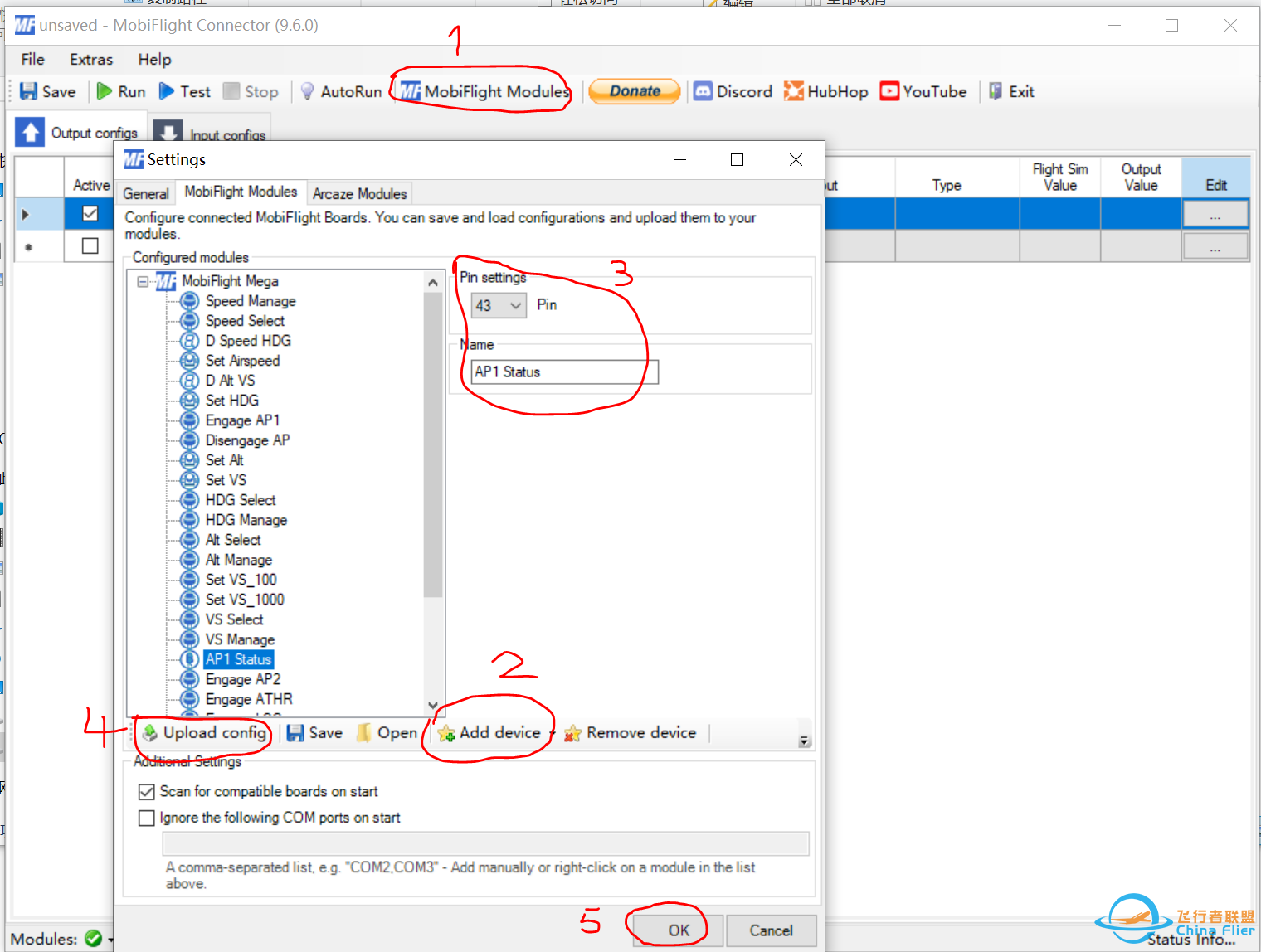Select the Speed Select device
1261x952 pixels.
tap(245, 321)
